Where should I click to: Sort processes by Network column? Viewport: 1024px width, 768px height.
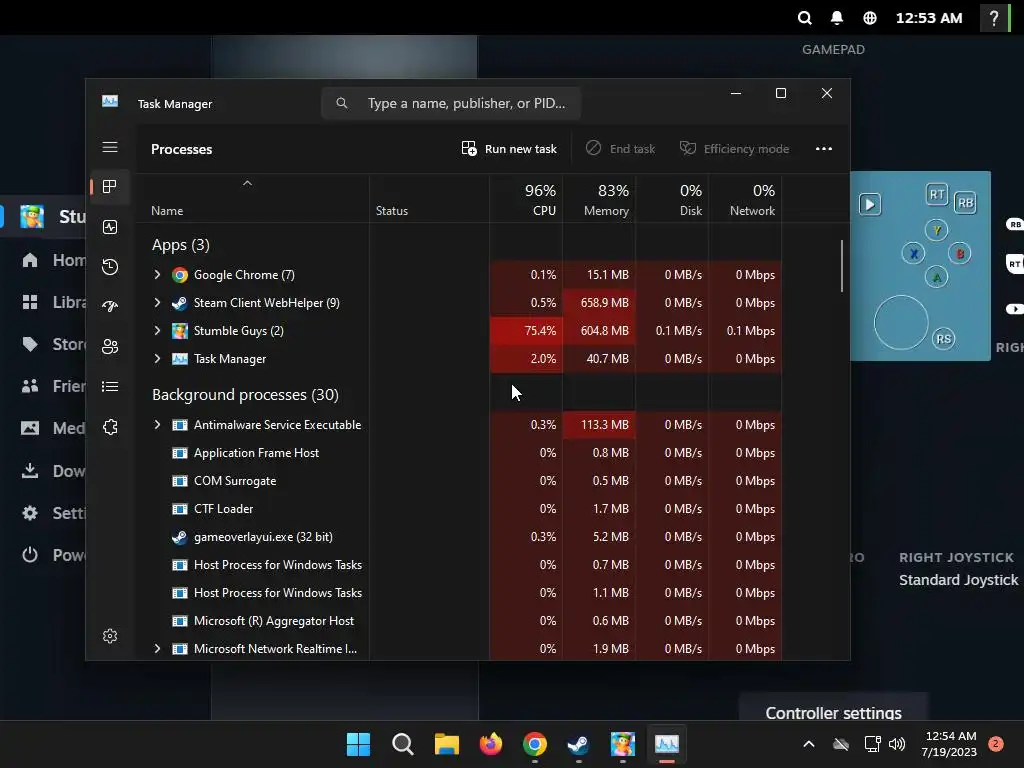pos(746,199)
